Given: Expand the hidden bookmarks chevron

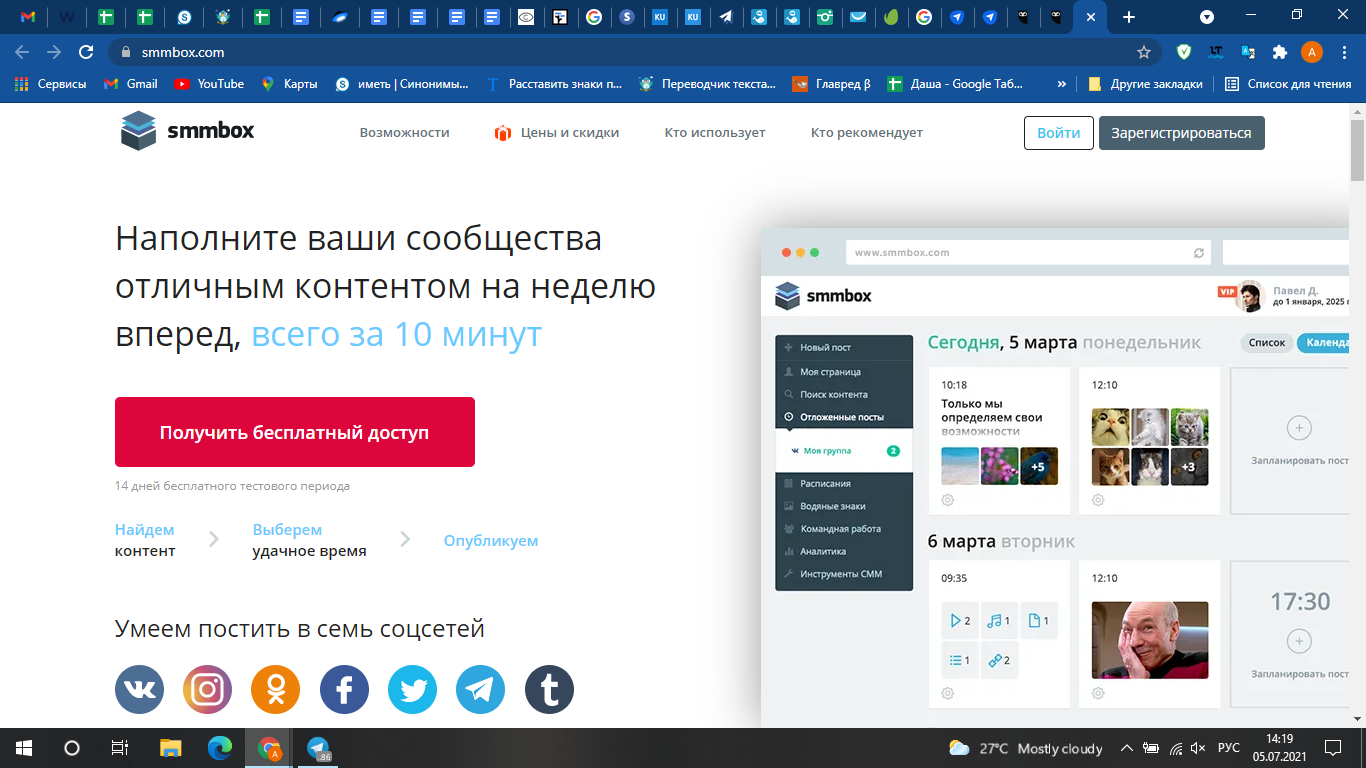Looking at the screenshot, I should (x=1061, y=84).
